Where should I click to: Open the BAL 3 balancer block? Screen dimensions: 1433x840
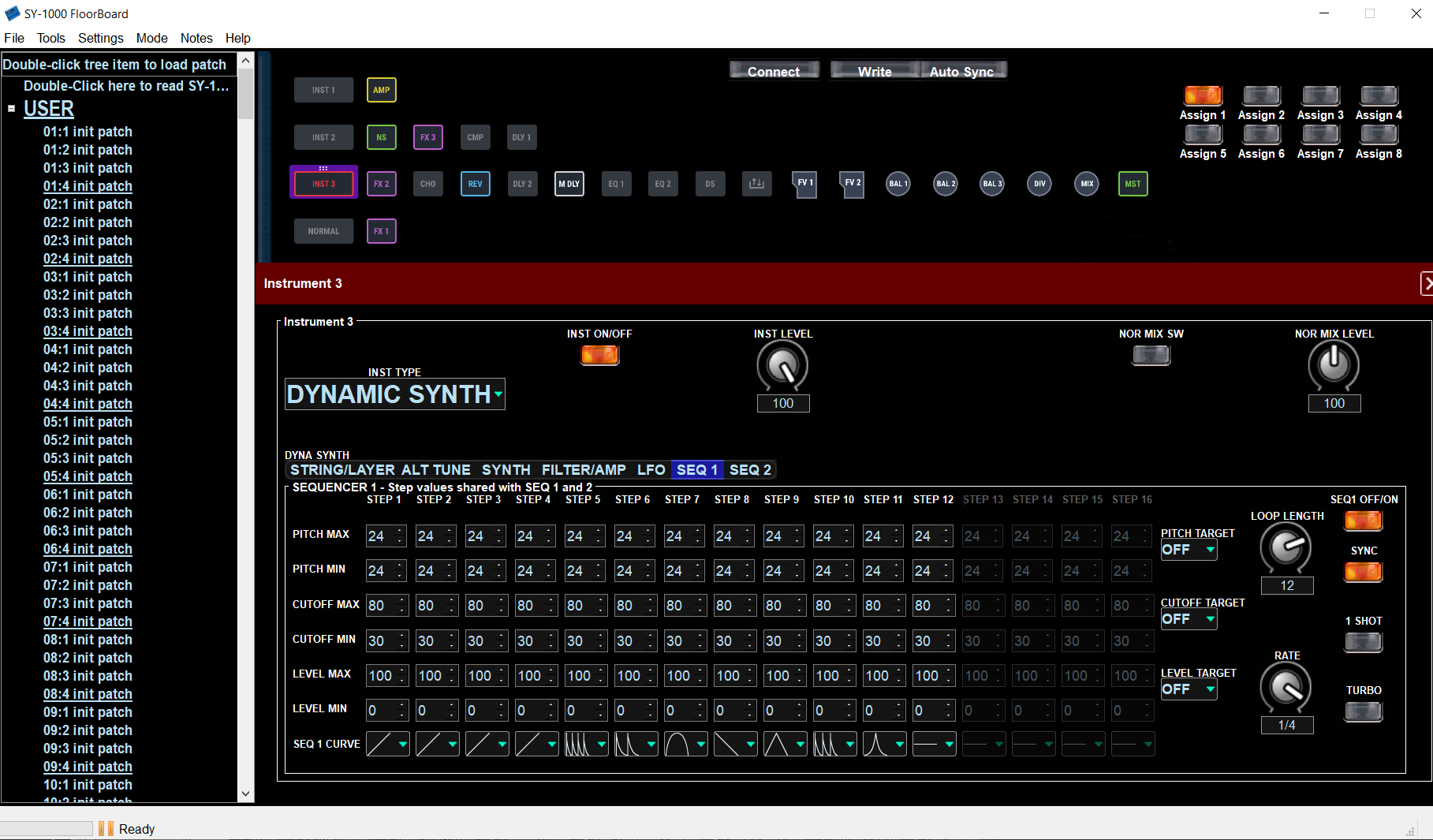[992, 184]
